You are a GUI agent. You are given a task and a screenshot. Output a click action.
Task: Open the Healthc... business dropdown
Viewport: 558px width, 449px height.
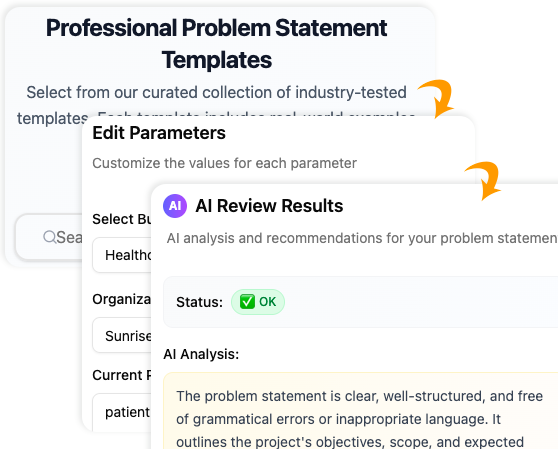[x=122, y=255]
